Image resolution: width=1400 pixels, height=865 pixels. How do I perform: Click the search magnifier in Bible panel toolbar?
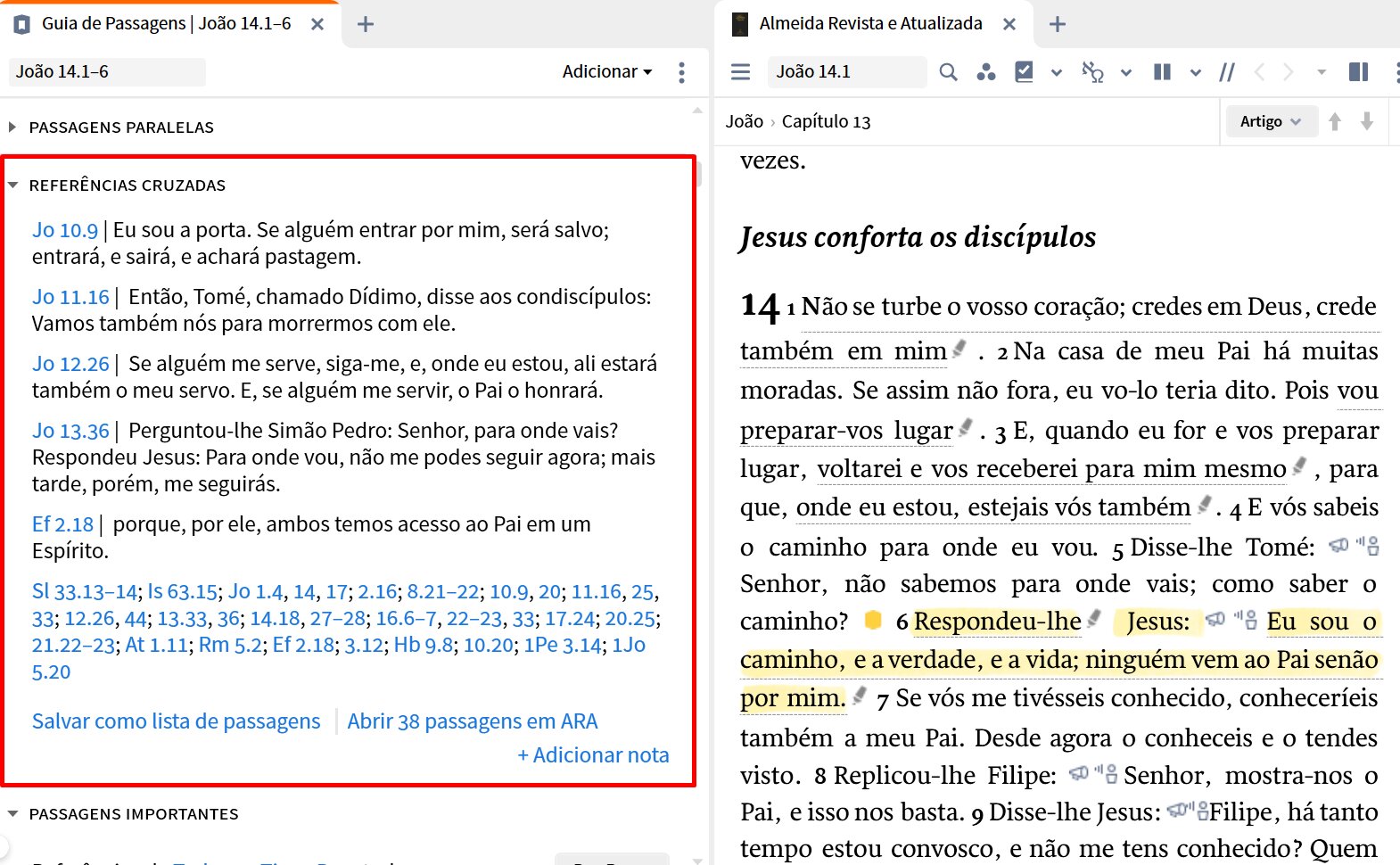pyautogui.click(x=948, y=71)
